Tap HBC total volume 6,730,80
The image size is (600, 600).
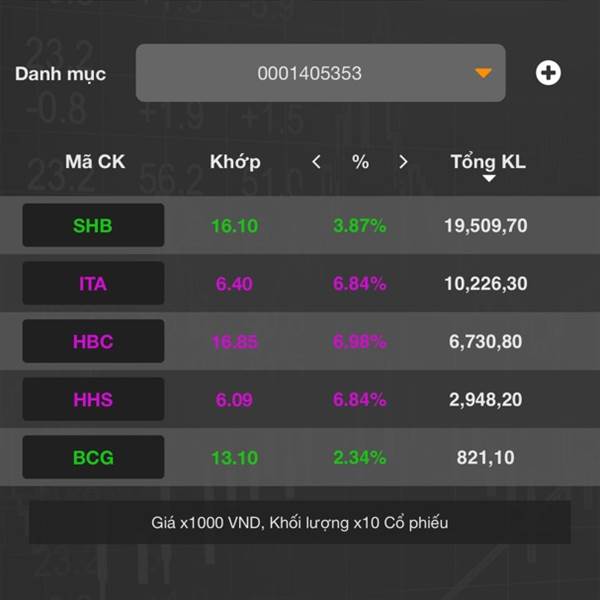tap(485, 342)
